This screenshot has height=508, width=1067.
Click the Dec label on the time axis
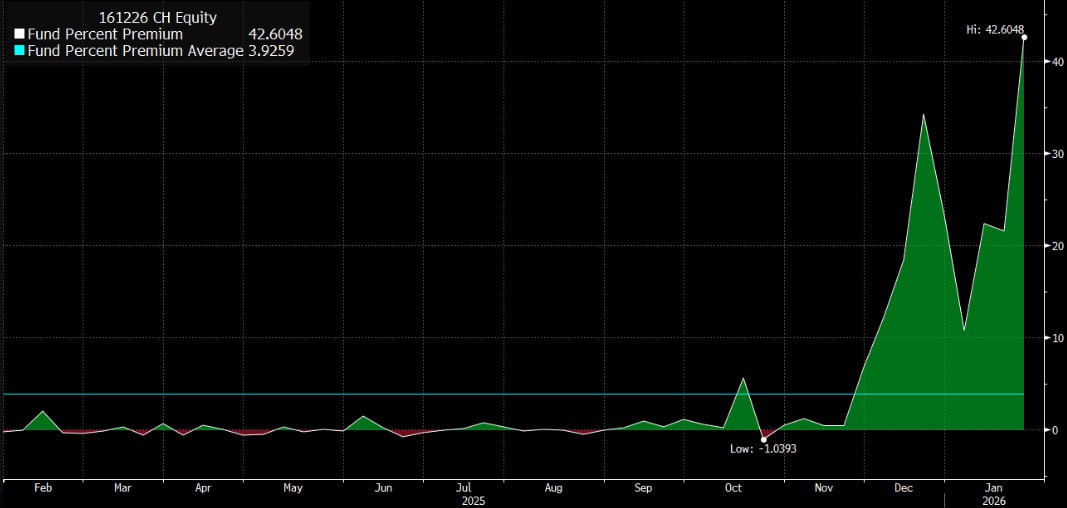click(x=904, y=489)
